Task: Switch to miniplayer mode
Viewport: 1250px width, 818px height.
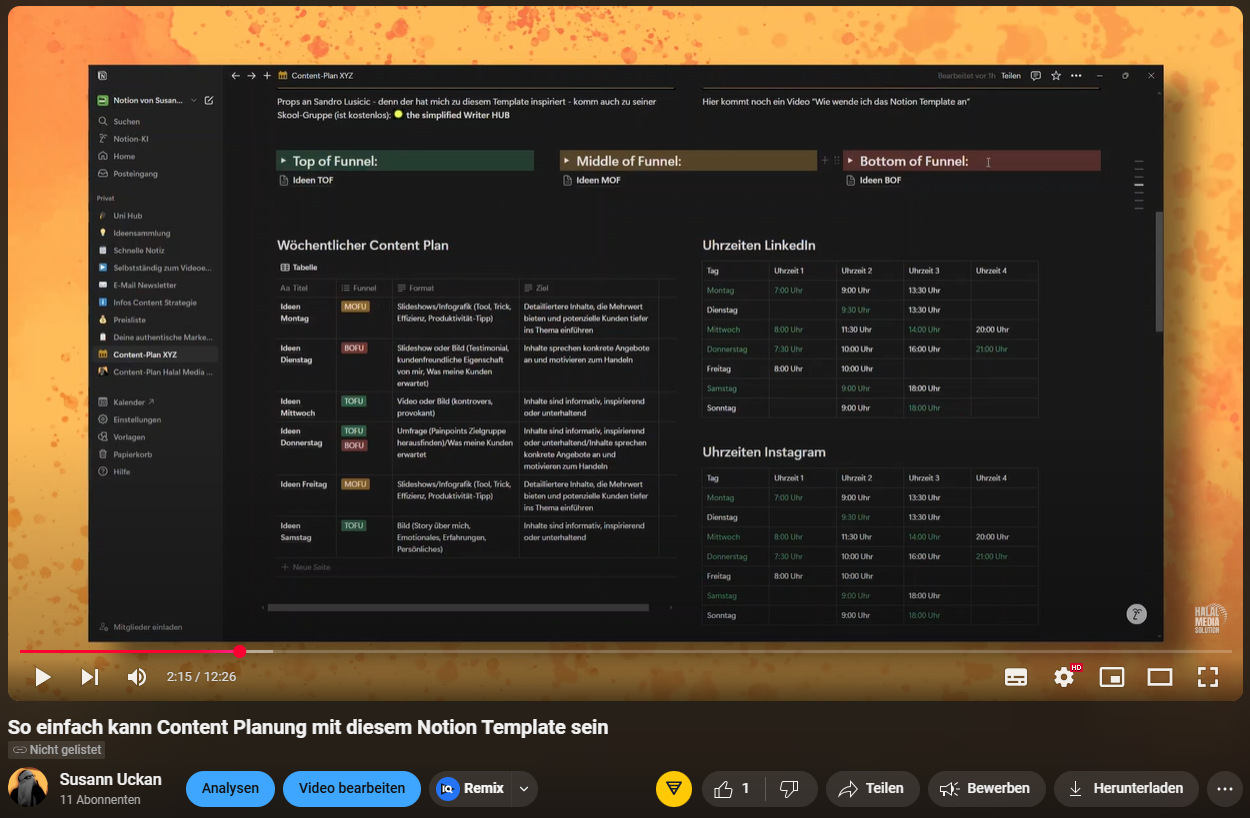Action: pyautogui.click(x=1112, y=677)
